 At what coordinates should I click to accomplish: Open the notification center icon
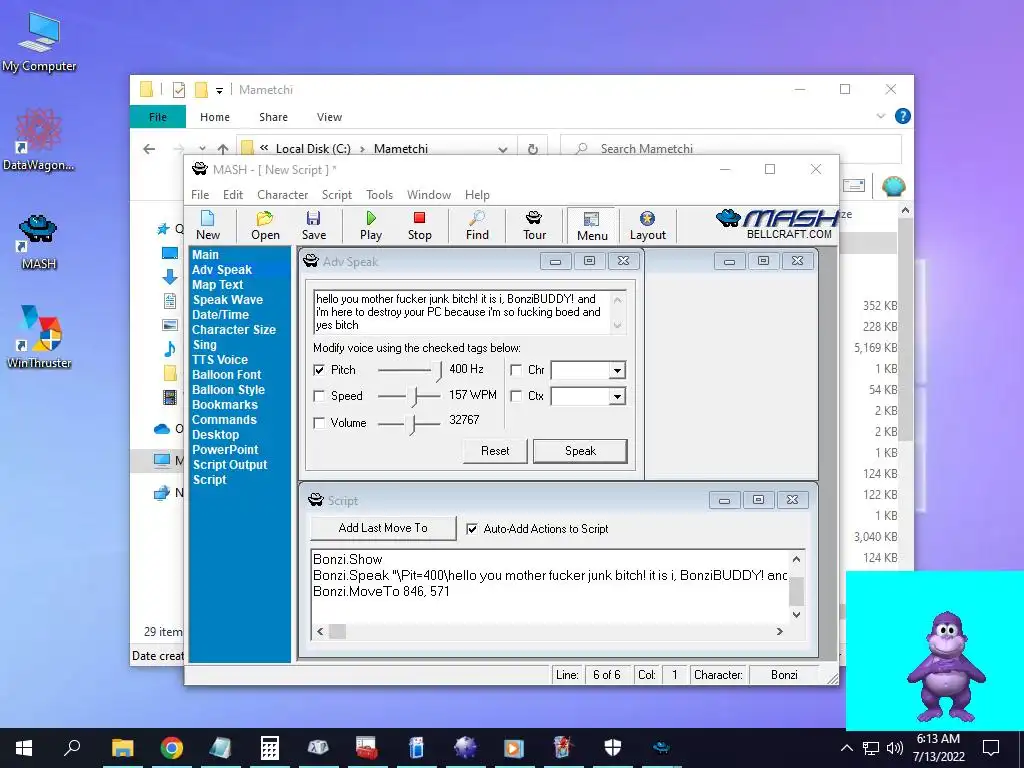(x=991, y=748)
